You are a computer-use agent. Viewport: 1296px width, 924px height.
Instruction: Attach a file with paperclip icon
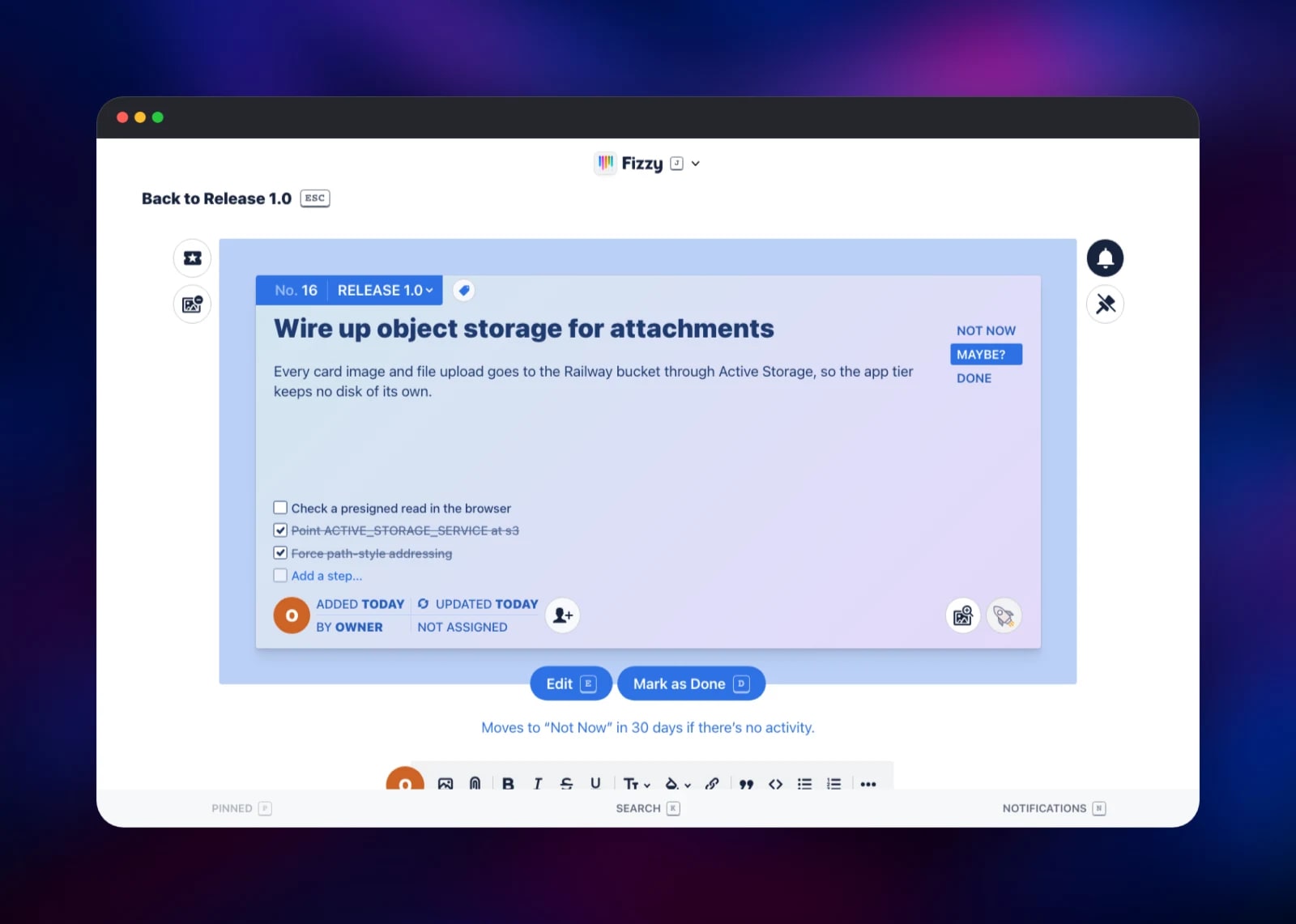coord(475,784)
